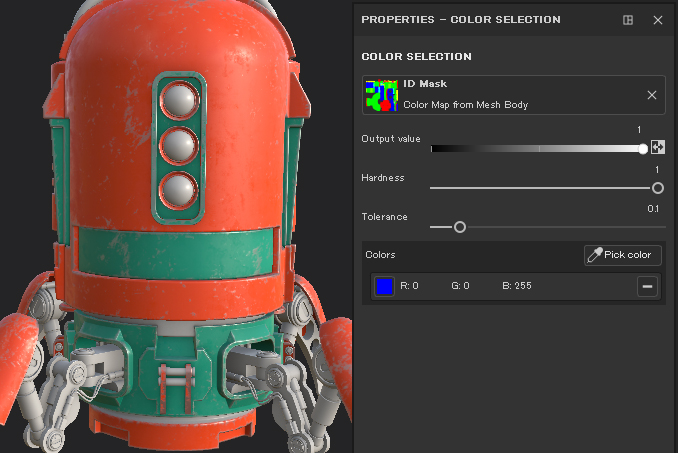678x453 pixels.
Task: Select the Tolerance value 0.1 field
Action: click(653, 209)
